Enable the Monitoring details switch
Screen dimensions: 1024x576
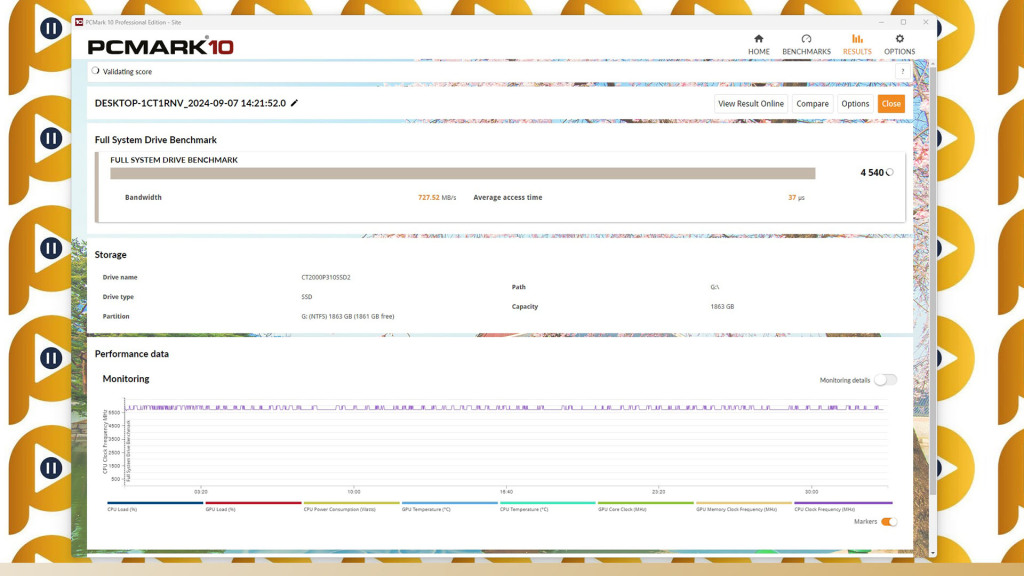[x=886, y=380]
